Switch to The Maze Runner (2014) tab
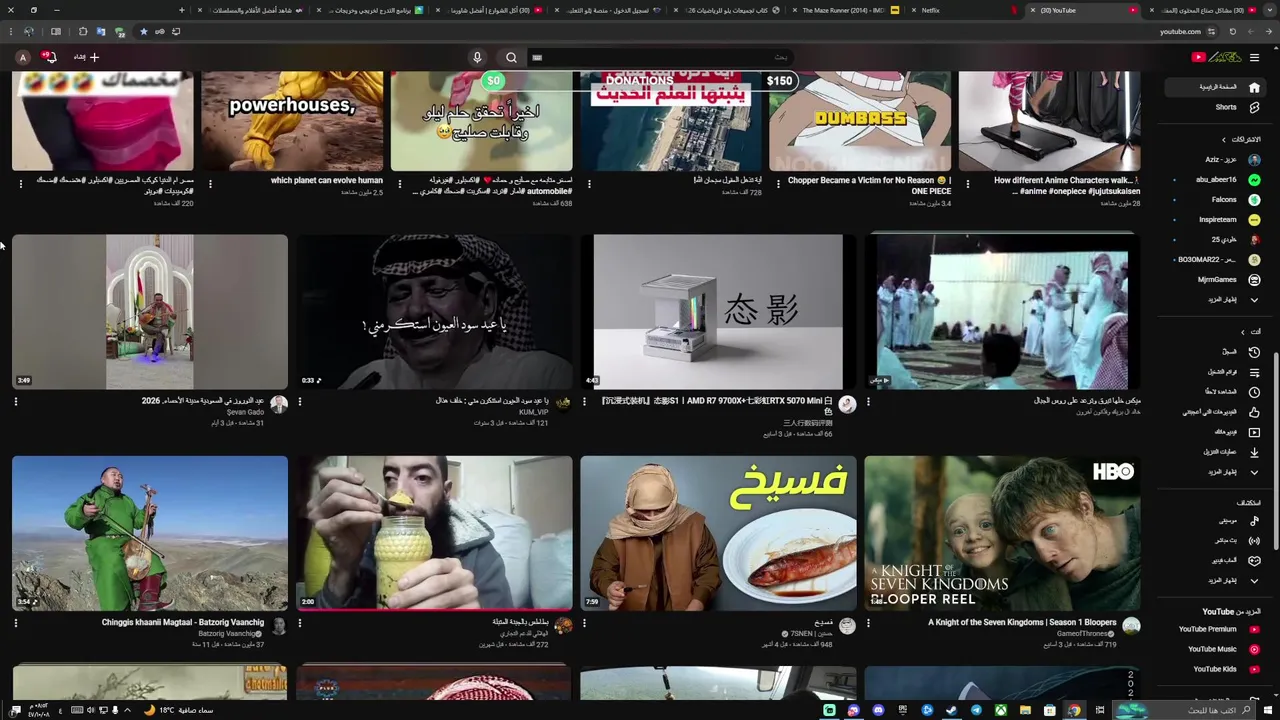This screenshot has height=720, width=1280. click(843, 10)
